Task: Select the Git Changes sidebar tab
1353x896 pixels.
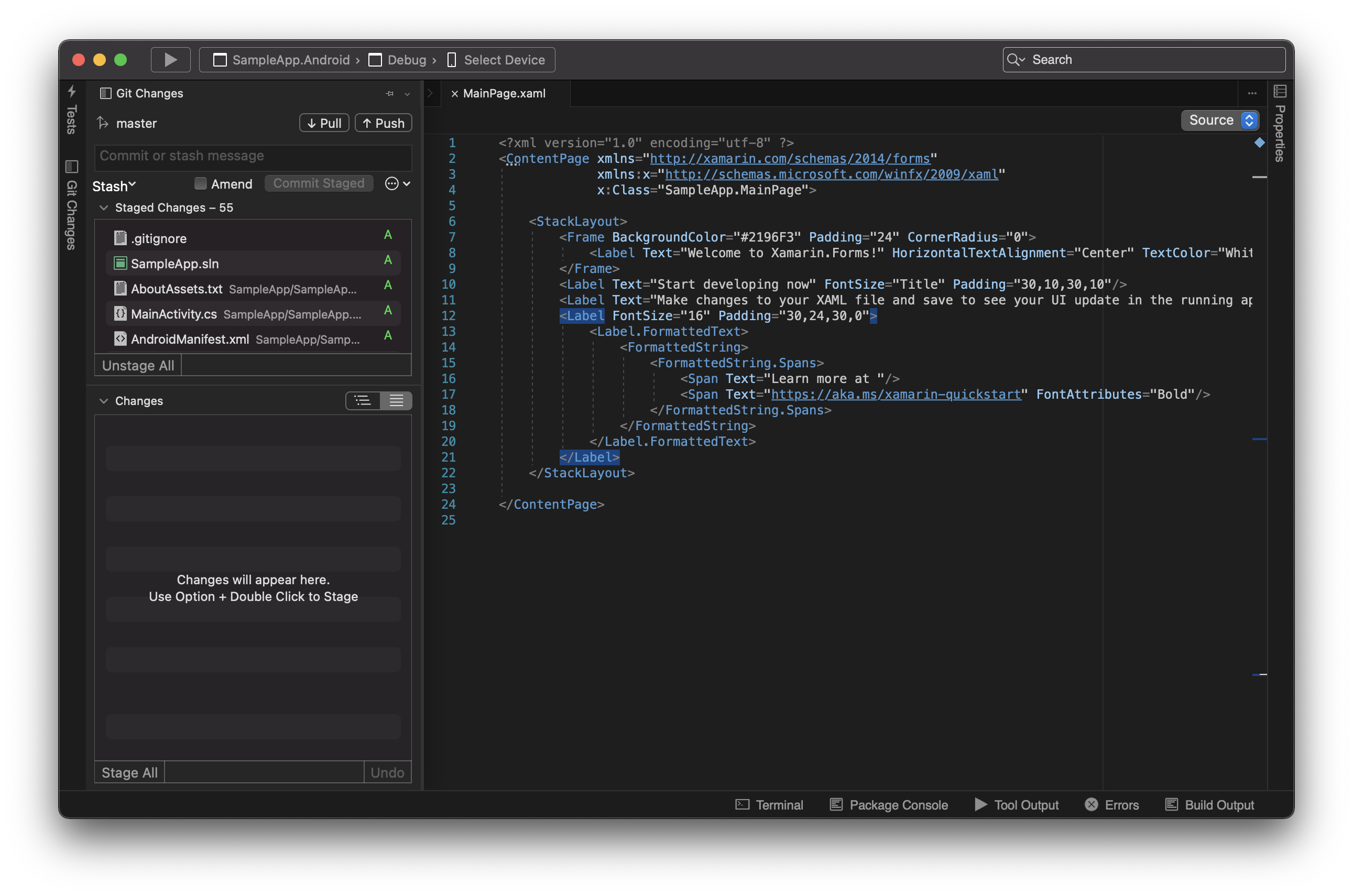Action: coord(71,206)
